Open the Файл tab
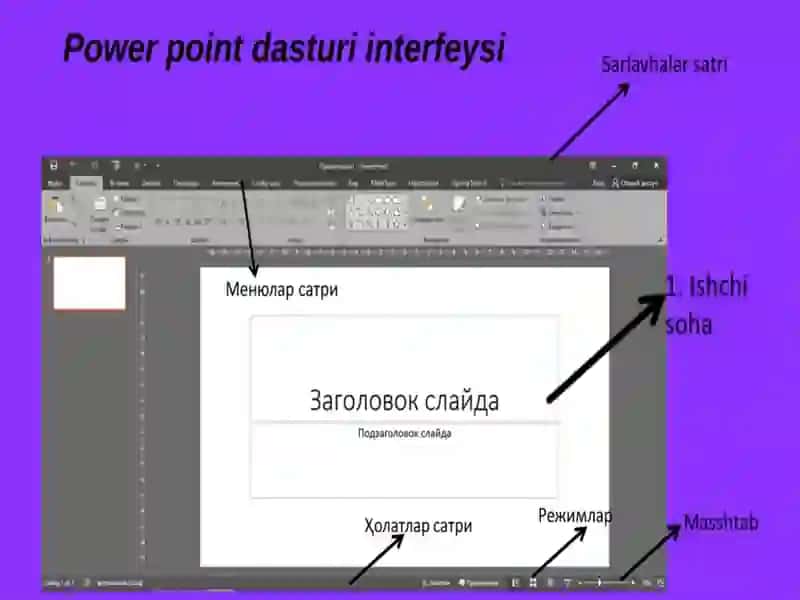 coord(55,183)
